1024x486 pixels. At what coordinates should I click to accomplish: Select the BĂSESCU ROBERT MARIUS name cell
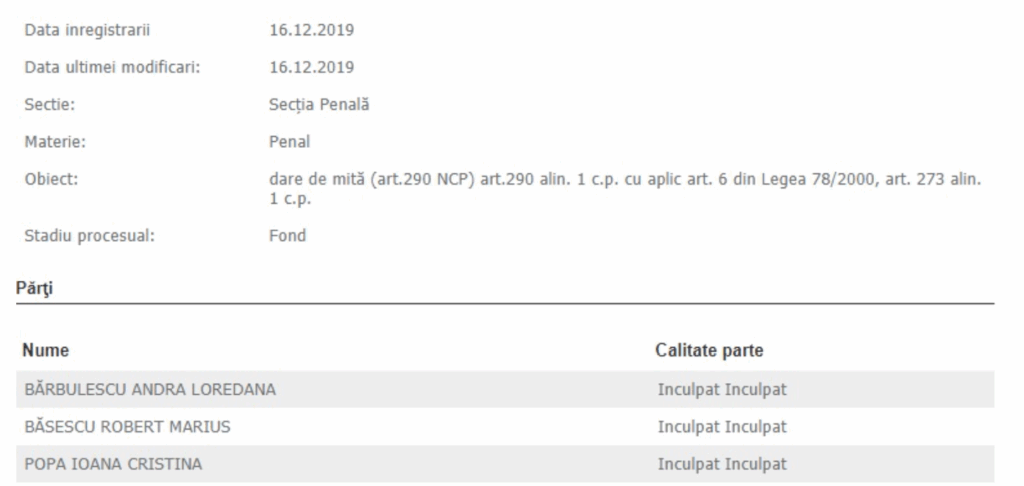point(127,427)
